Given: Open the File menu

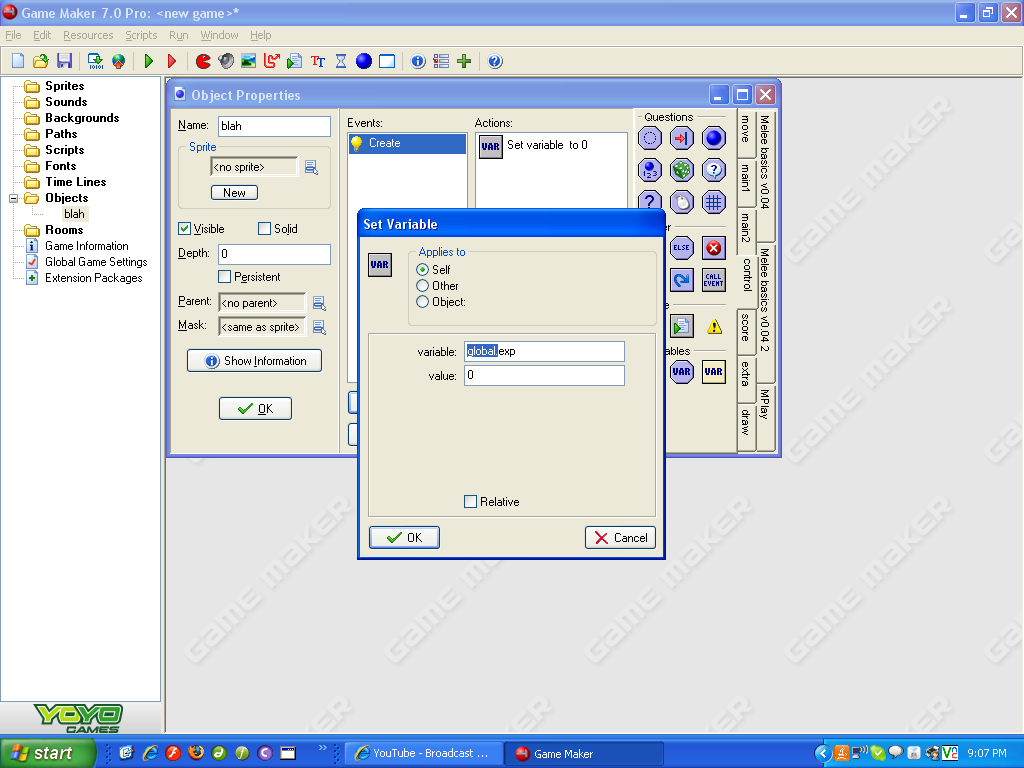Looking at the screenshot, I should [13, 35].
